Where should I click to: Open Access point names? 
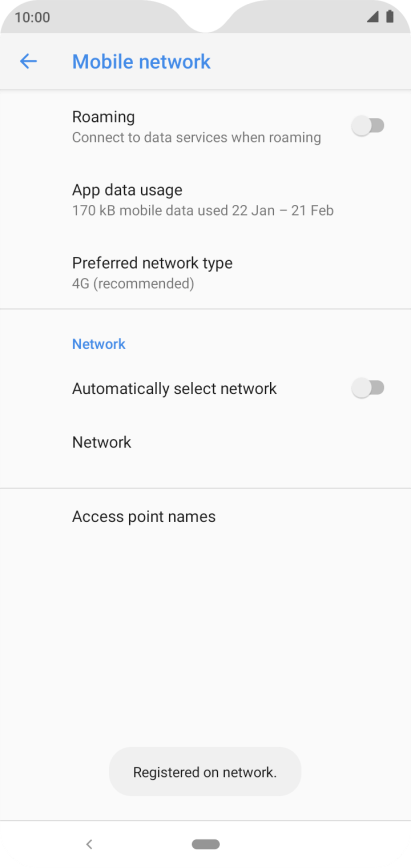point(206,516)
